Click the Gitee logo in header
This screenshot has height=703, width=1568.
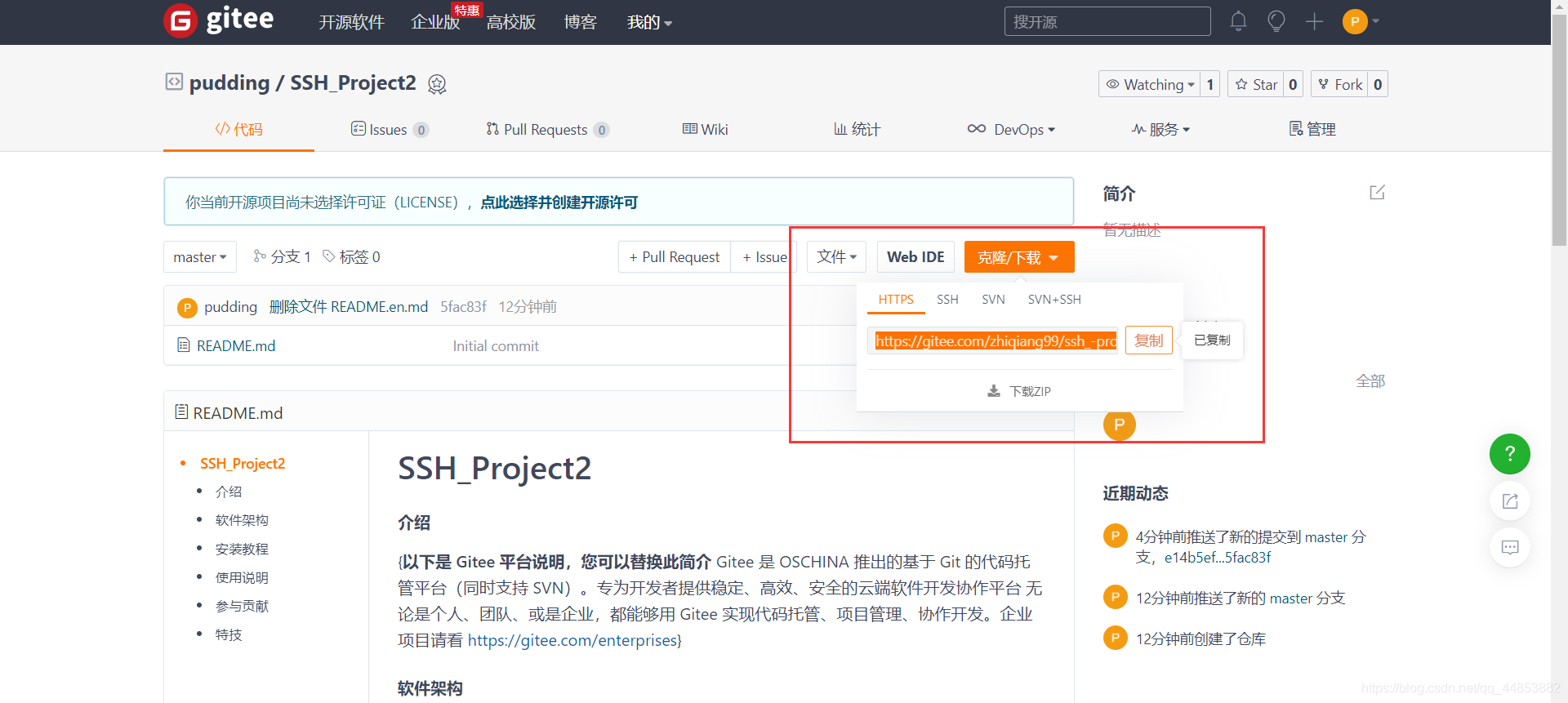pyautogui.click(x=219, y=20)
